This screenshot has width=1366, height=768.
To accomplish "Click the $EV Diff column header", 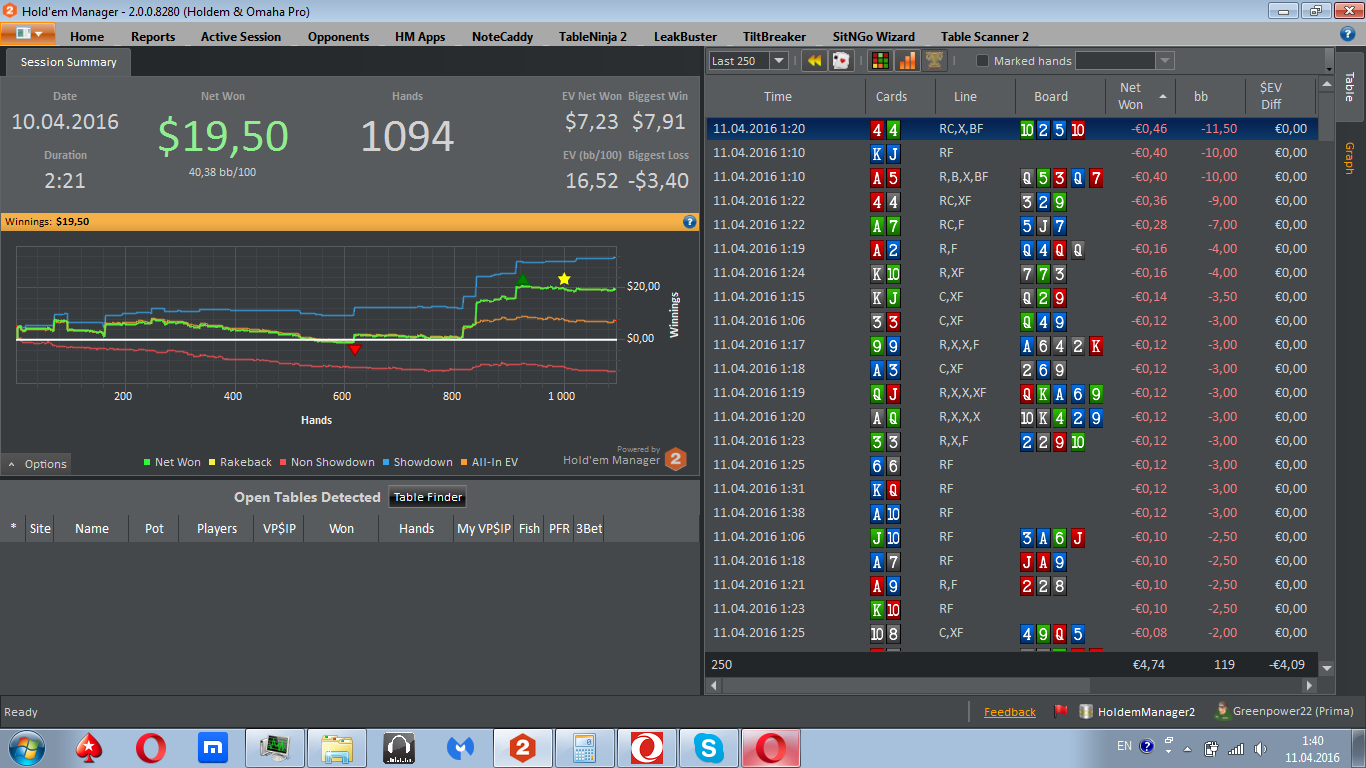I will [1279, 96].
